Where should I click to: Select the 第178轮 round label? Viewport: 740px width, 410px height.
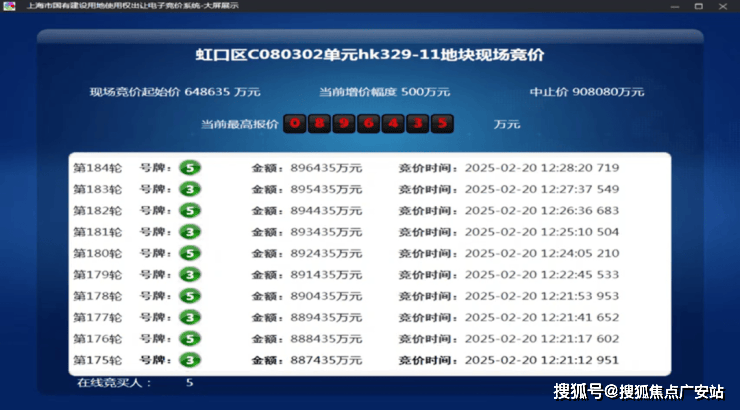click(x=98, y=296)
